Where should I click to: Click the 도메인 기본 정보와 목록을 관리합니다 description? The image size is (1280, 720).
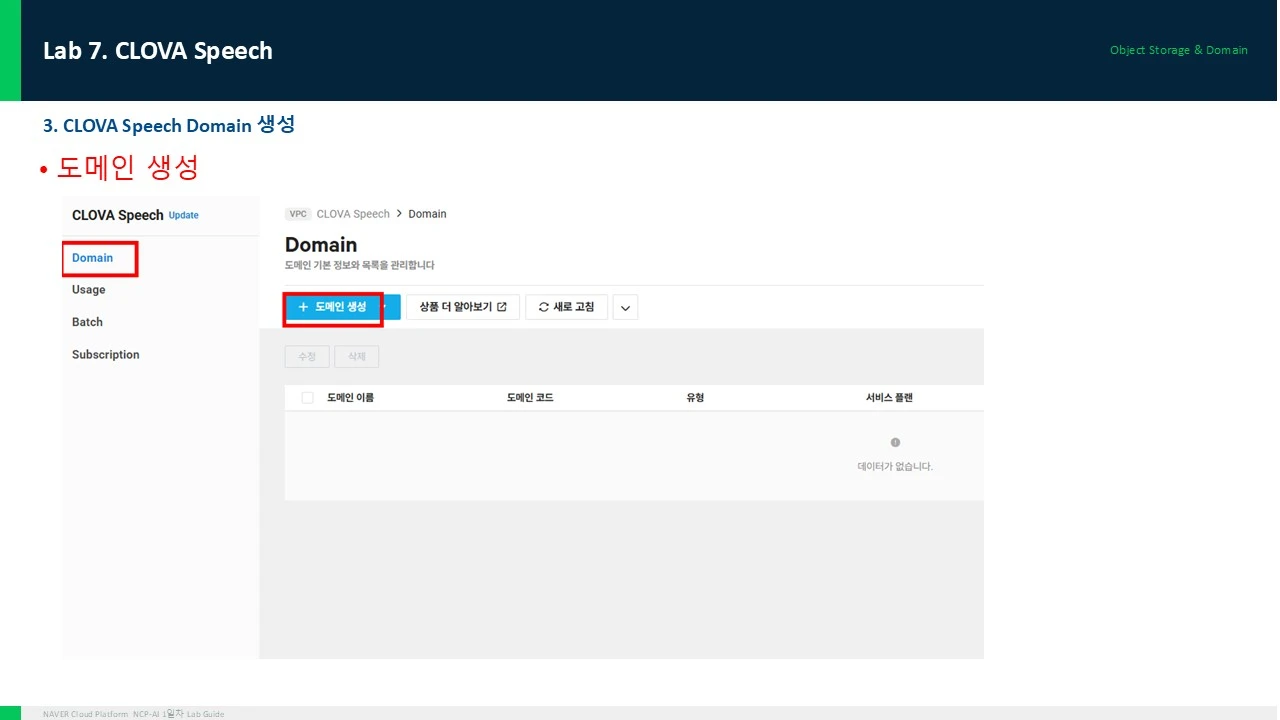360,266
